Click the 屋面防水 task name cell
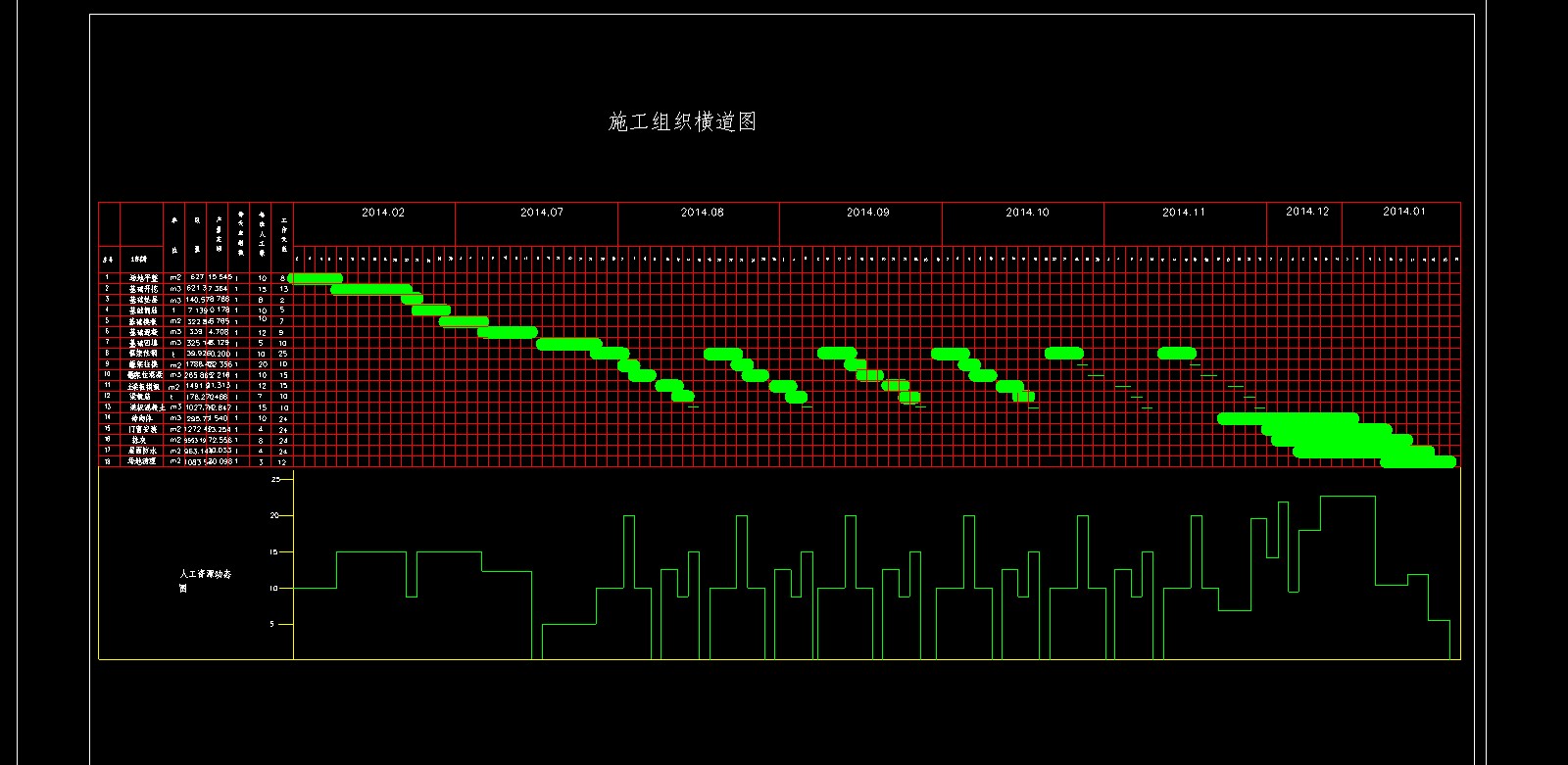 coord(143,451)
